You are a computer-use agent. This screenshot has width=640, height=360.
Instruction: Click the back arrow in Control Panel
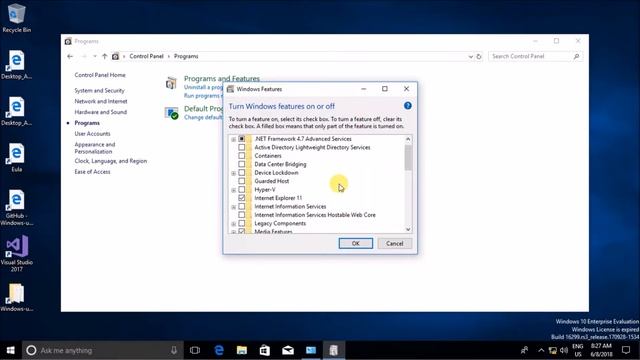pos(70,56)
